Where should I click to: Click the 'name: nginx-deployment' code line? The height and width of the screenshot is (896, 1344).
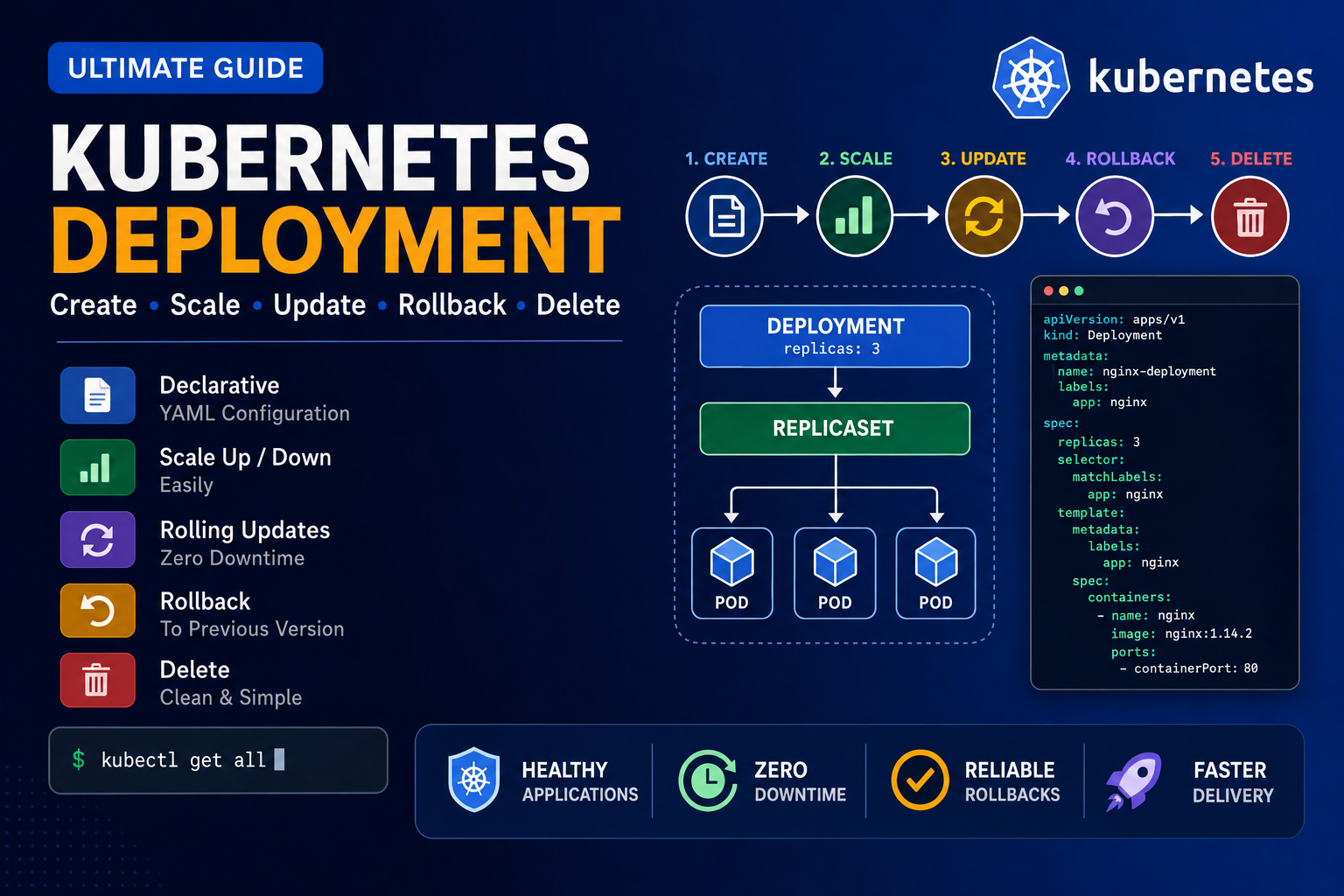1137,371
